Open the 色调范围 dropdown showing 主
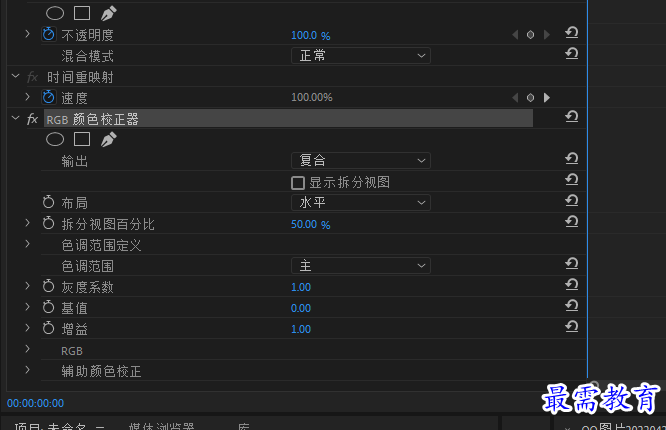Image resolution: width=666 pixels, height=430 pixels. point(361,266)
